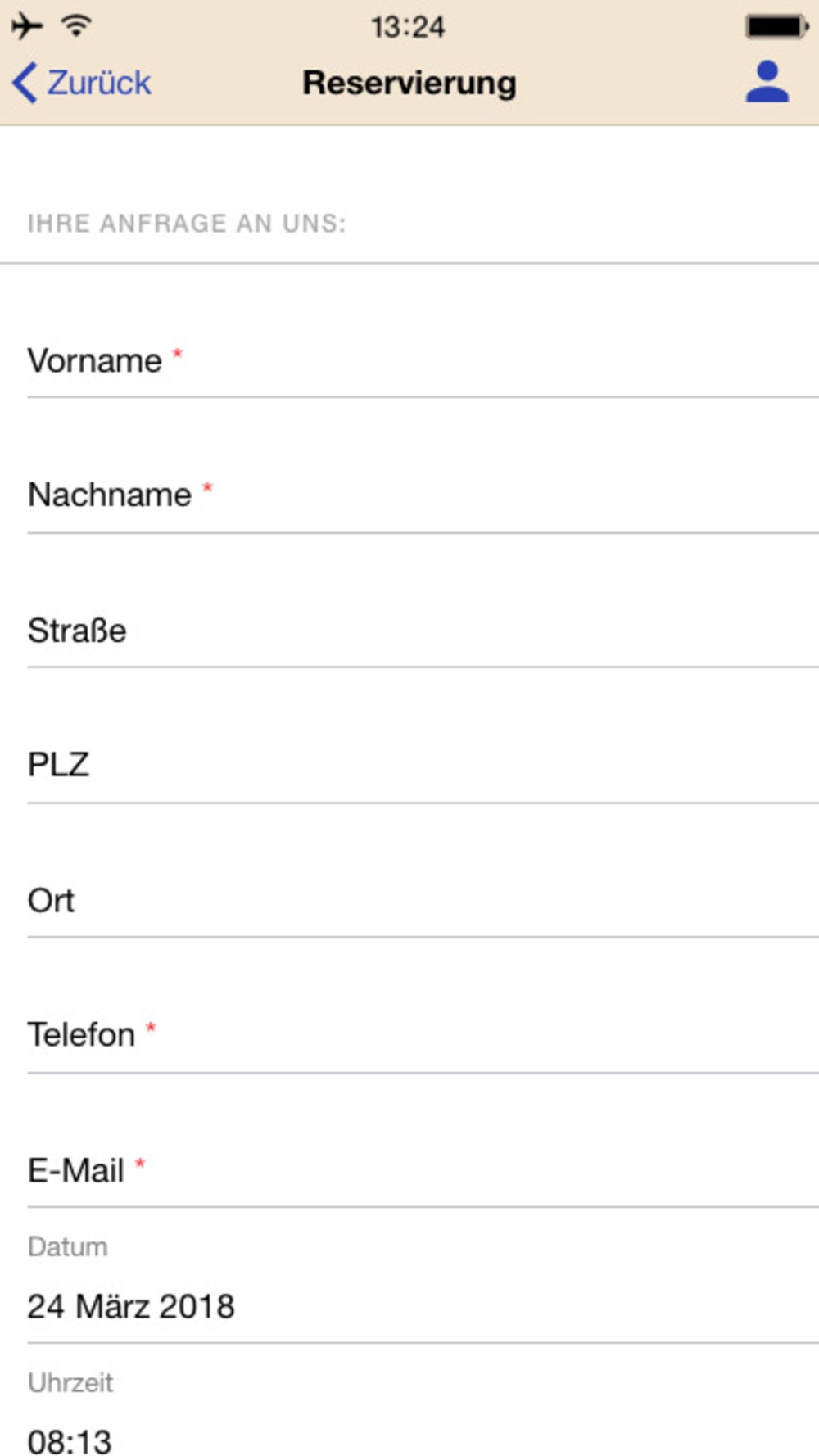Focus the E-Mail input field
This screenshot has width=819, height=1456.
click(x=423, y=1170)
